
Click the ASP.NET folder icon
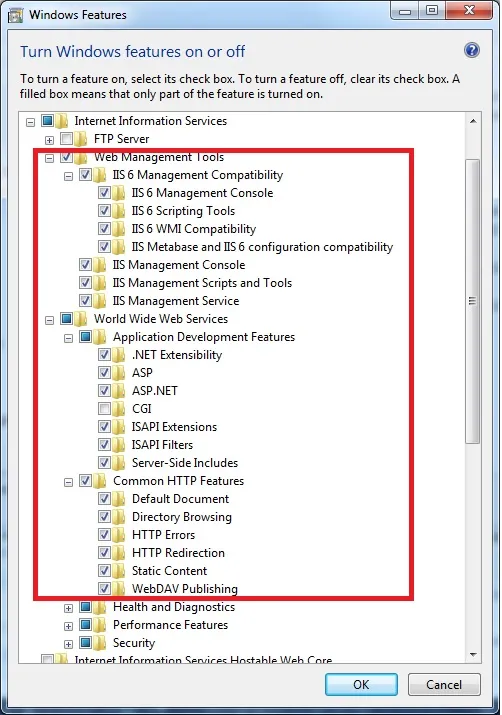click(x=119, y=390)
